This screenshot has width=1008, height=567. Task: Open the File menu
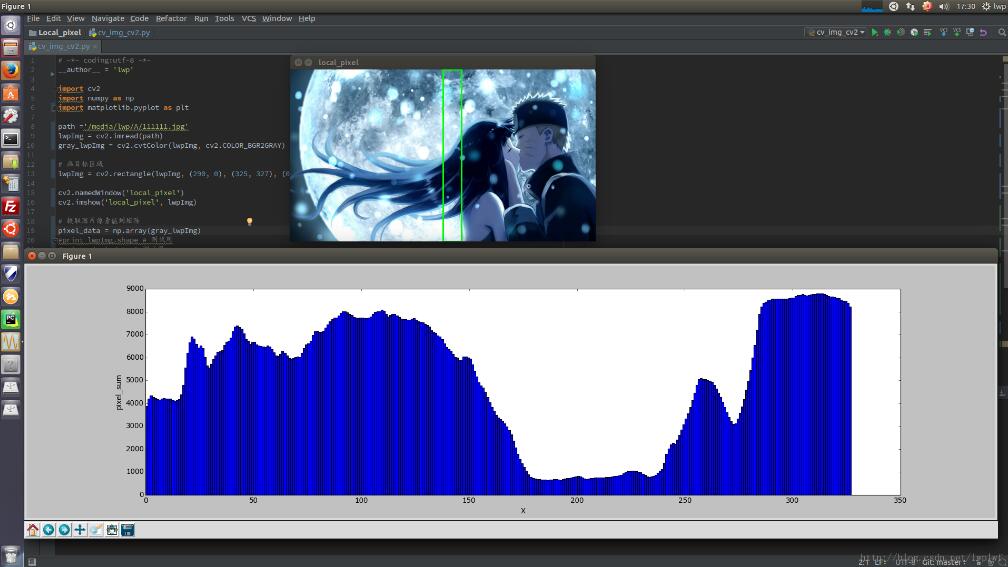(33, 19)
